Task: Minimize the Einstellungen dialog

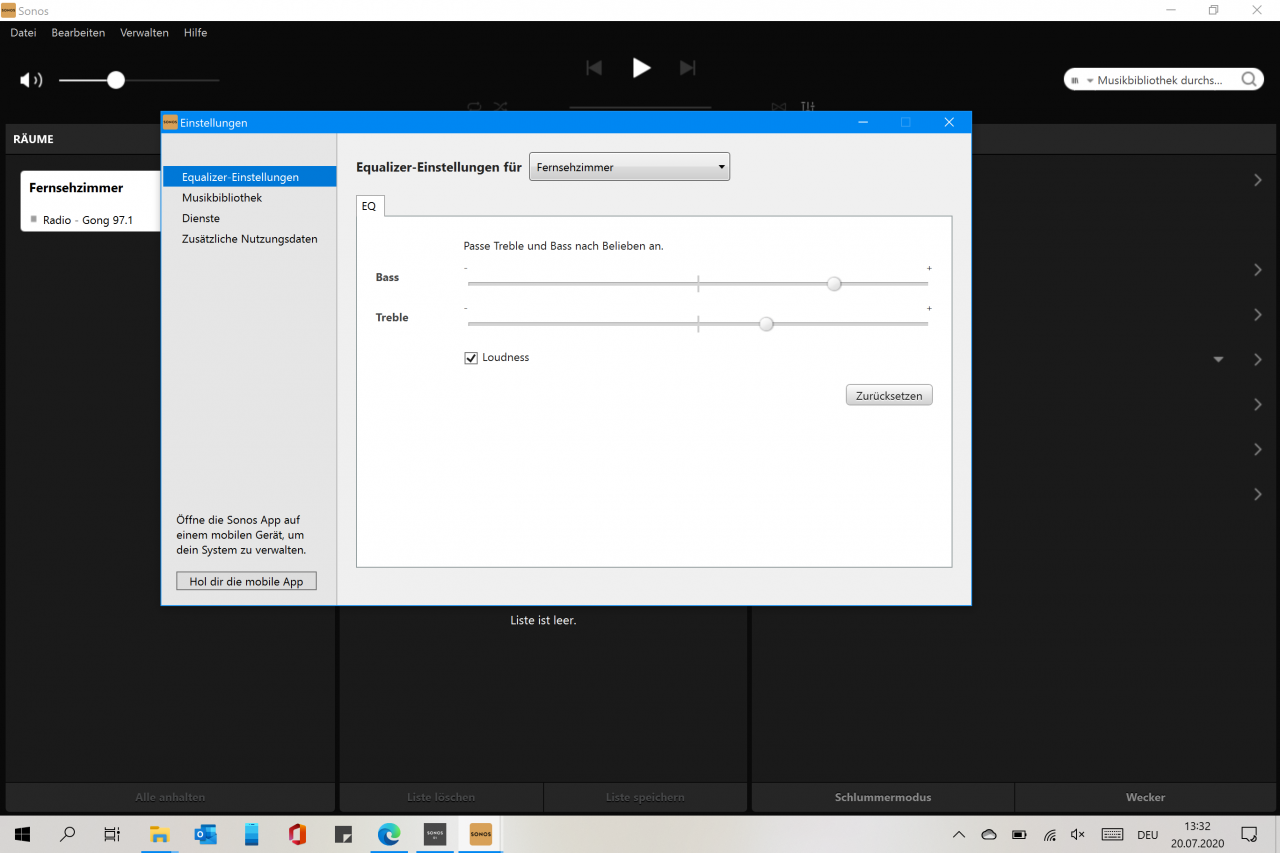Action: [862, 122]
